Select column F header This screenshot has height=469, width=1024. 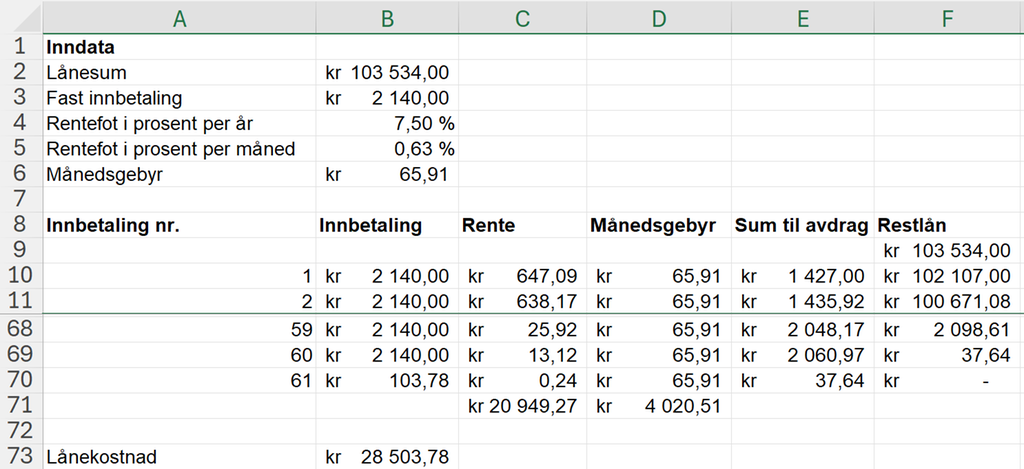(x=947, y=17)
